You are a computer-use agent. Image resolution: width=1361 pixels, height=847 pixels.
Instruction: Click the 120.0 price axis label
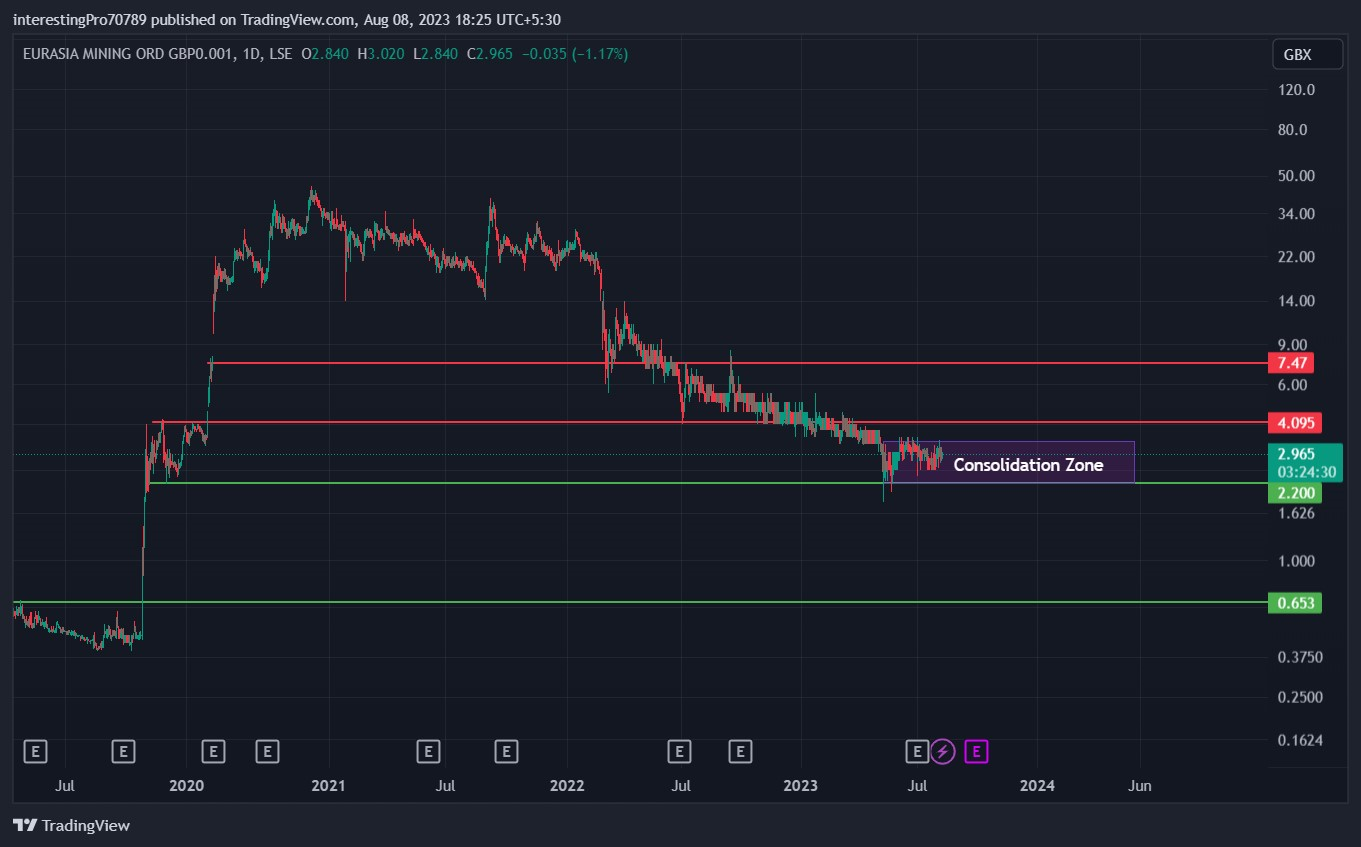pyautogui.click(x=1297, y=90)
